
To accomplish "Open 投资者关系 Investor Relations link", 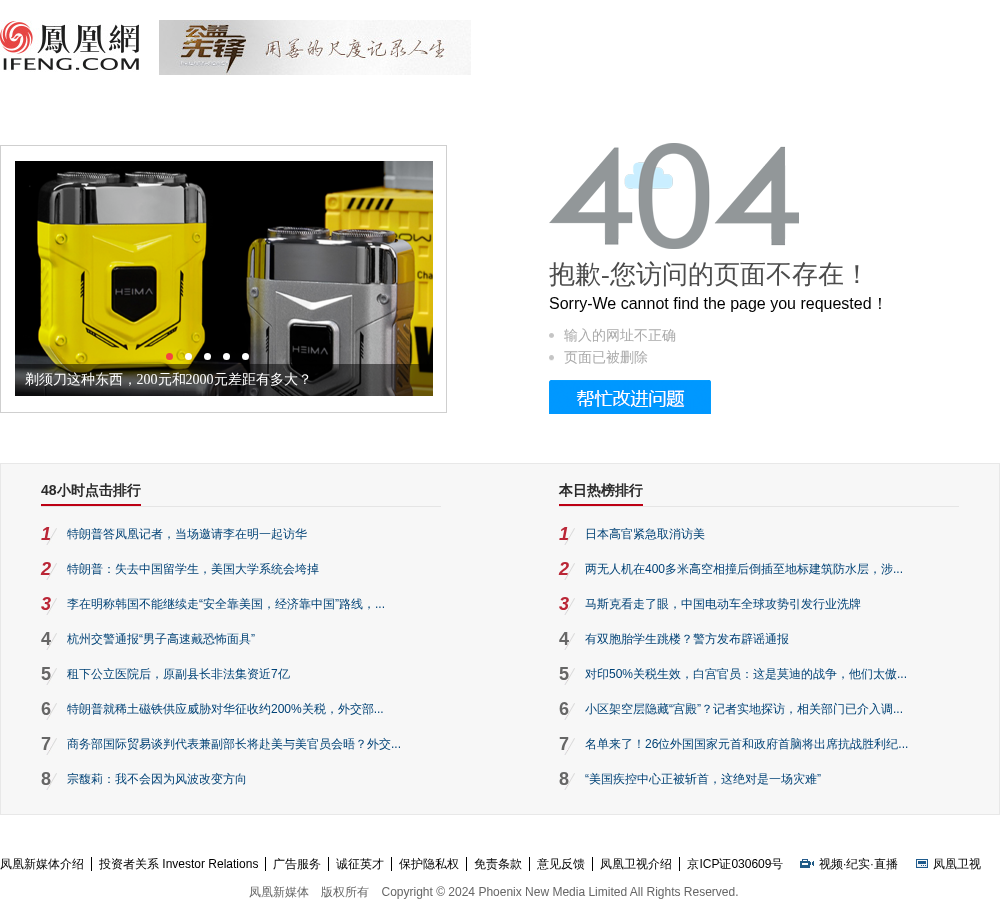I will pyautogui.click(x=179, y=864).
